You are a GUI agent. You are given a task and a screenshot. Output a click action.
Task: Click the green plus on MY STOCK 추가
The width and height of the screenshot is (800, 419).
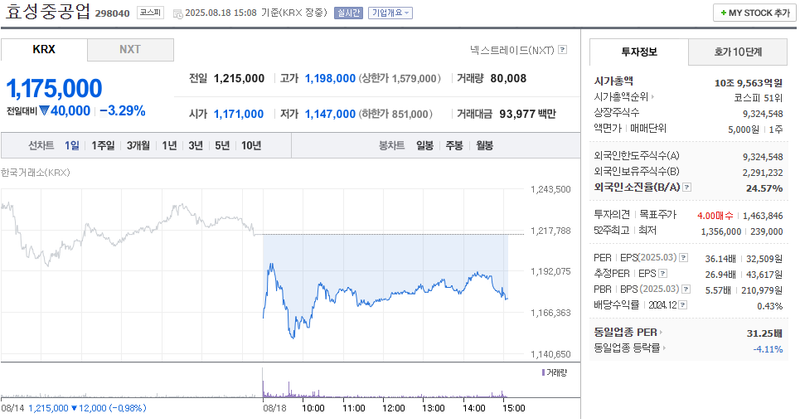click(x=723, y=13)
